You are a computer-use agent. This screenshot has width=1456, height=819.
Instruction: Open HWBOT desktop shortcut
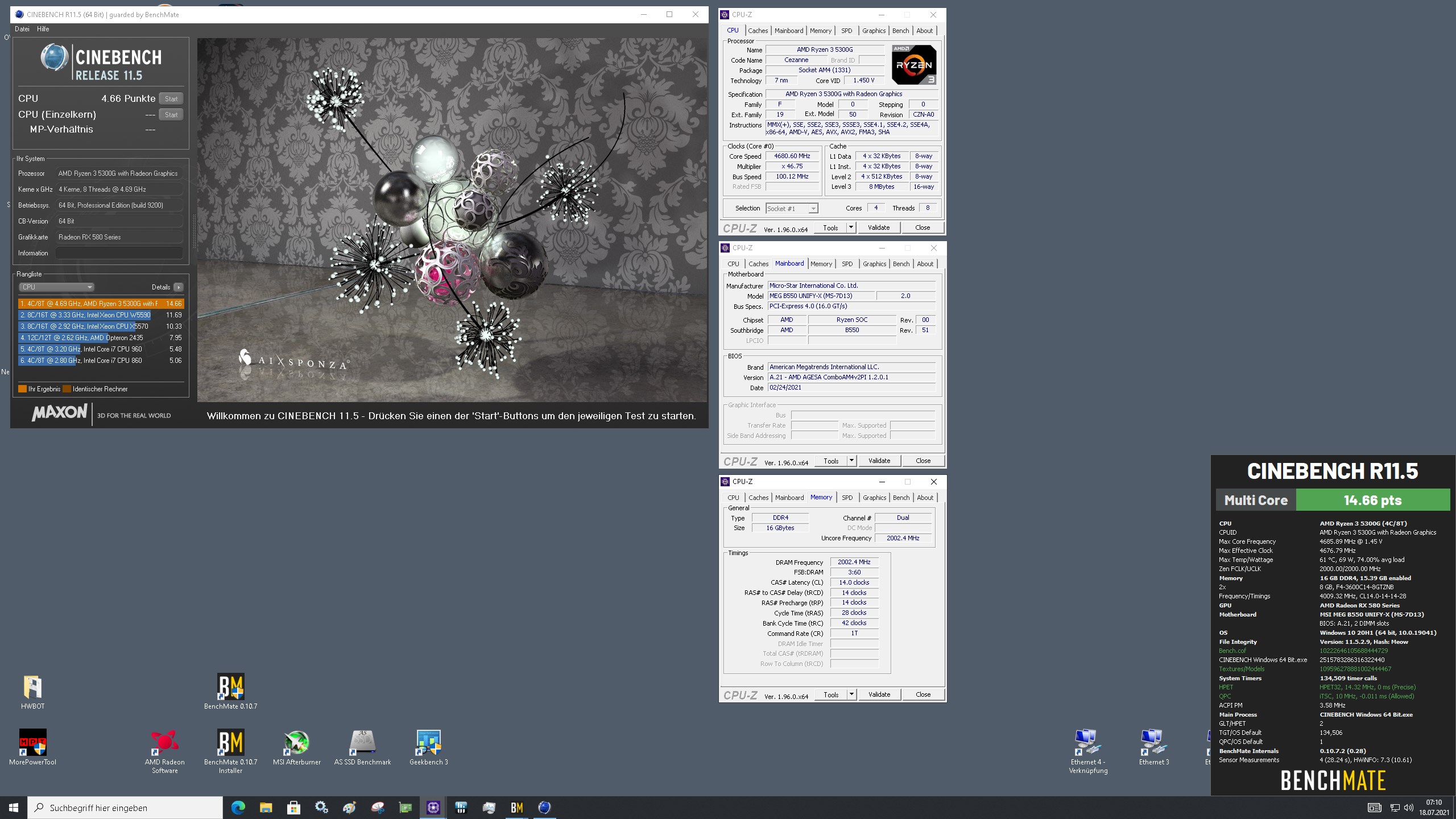click(x=32, y=692)
